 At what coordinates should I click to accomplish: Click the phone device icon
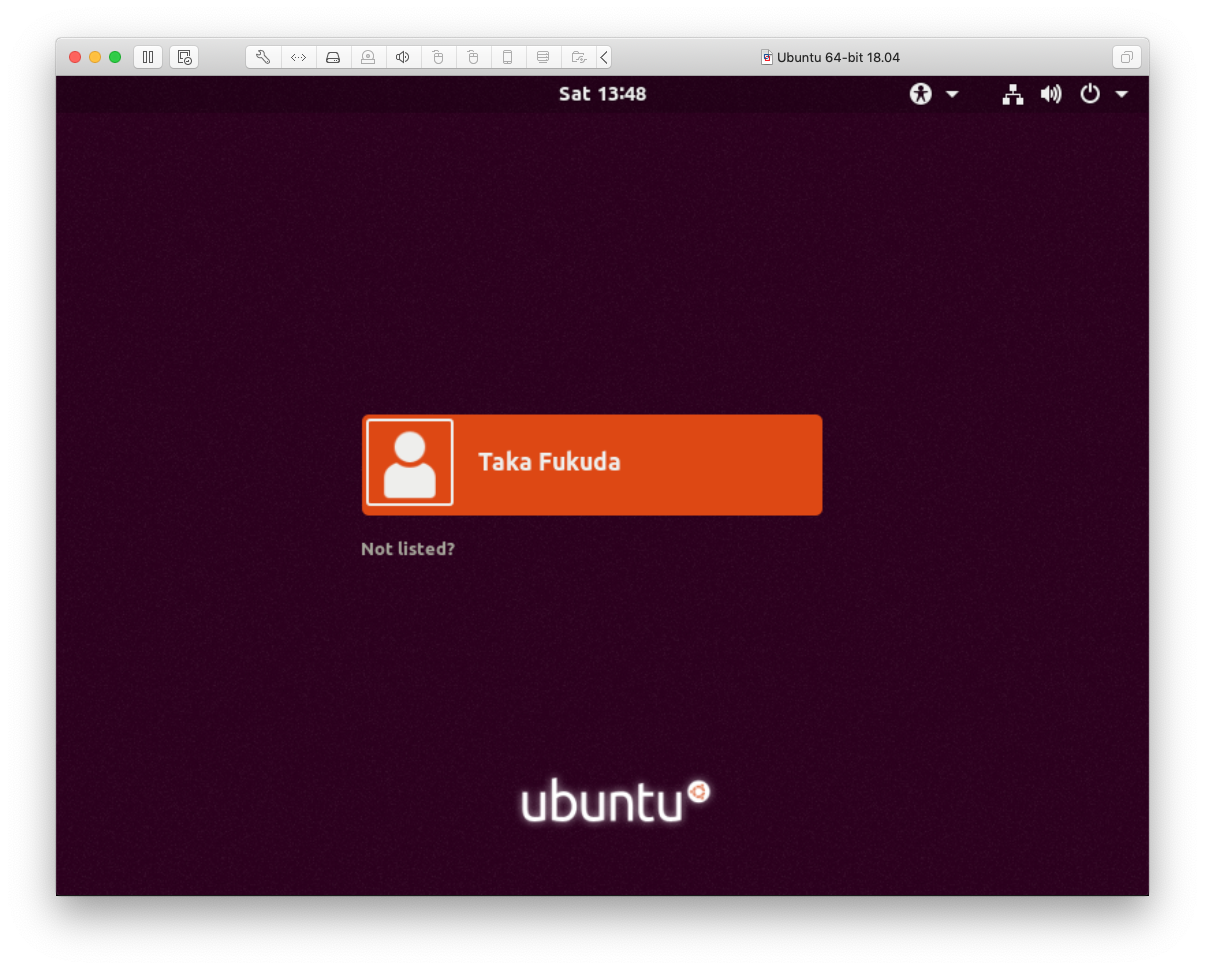(x=508, y=57)
